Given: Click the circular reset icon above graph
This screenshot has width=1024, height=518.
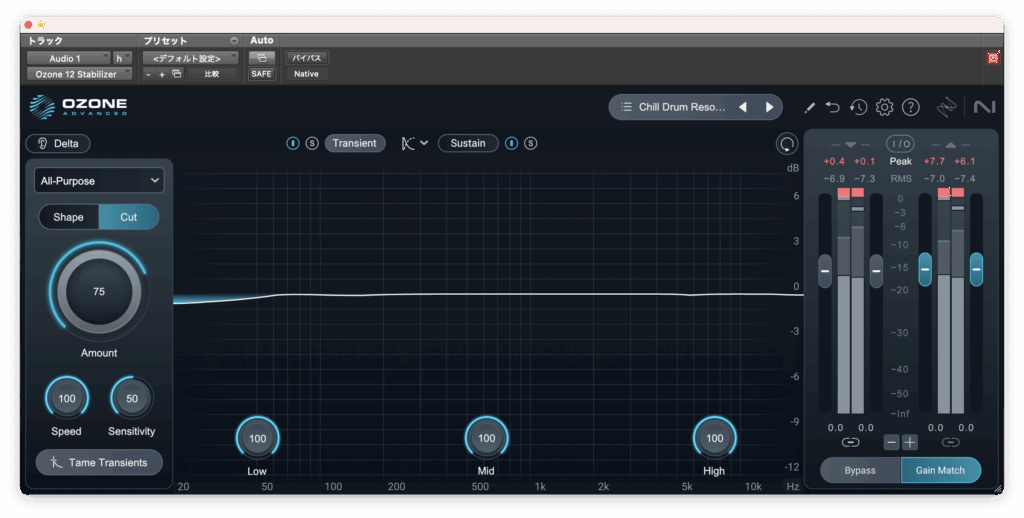Looking at the screenshot, I should (x=787, y=144).
